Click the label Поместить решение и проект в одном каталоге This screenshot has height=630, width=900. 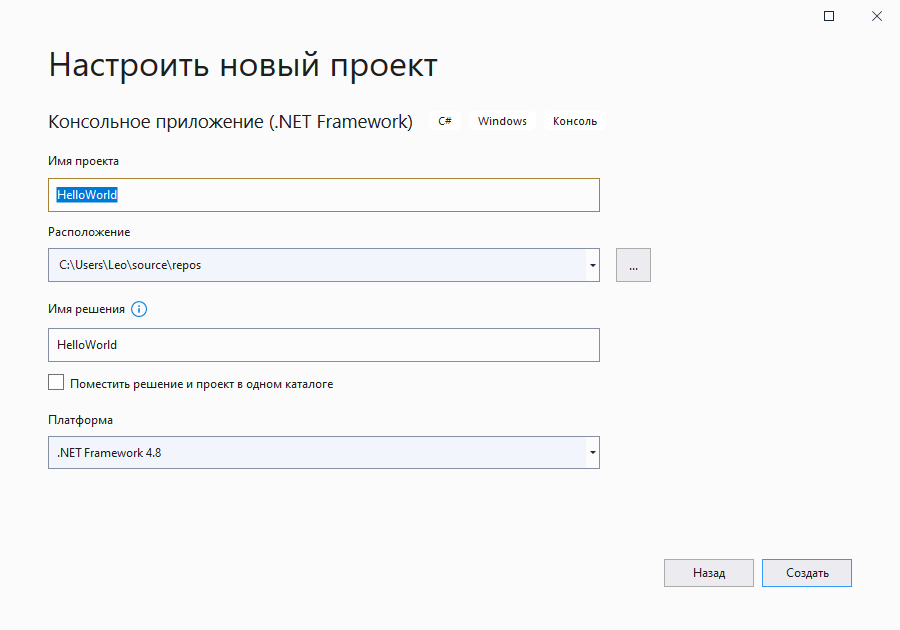click(x=201, y=384)
